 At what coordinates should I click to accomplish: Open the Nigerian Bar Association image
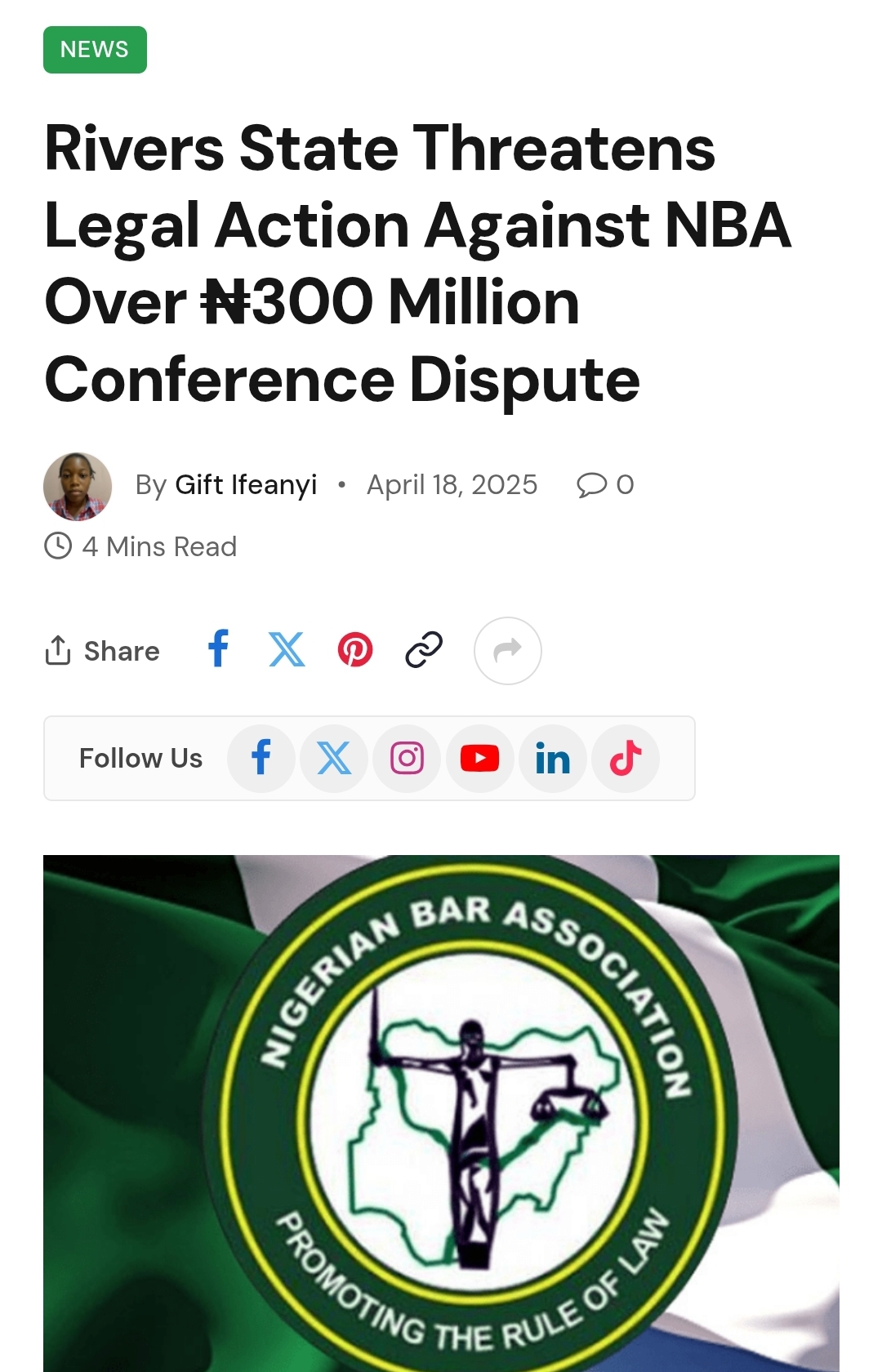pos(441,1111)
